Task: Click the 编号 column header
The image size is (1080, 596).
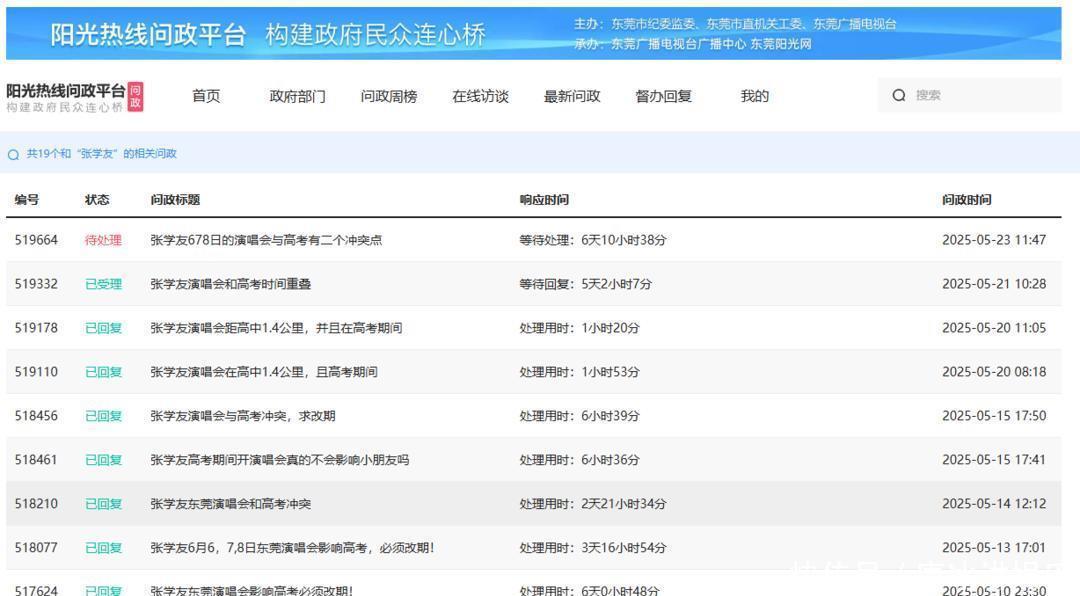Action: (x=28, y=199)
